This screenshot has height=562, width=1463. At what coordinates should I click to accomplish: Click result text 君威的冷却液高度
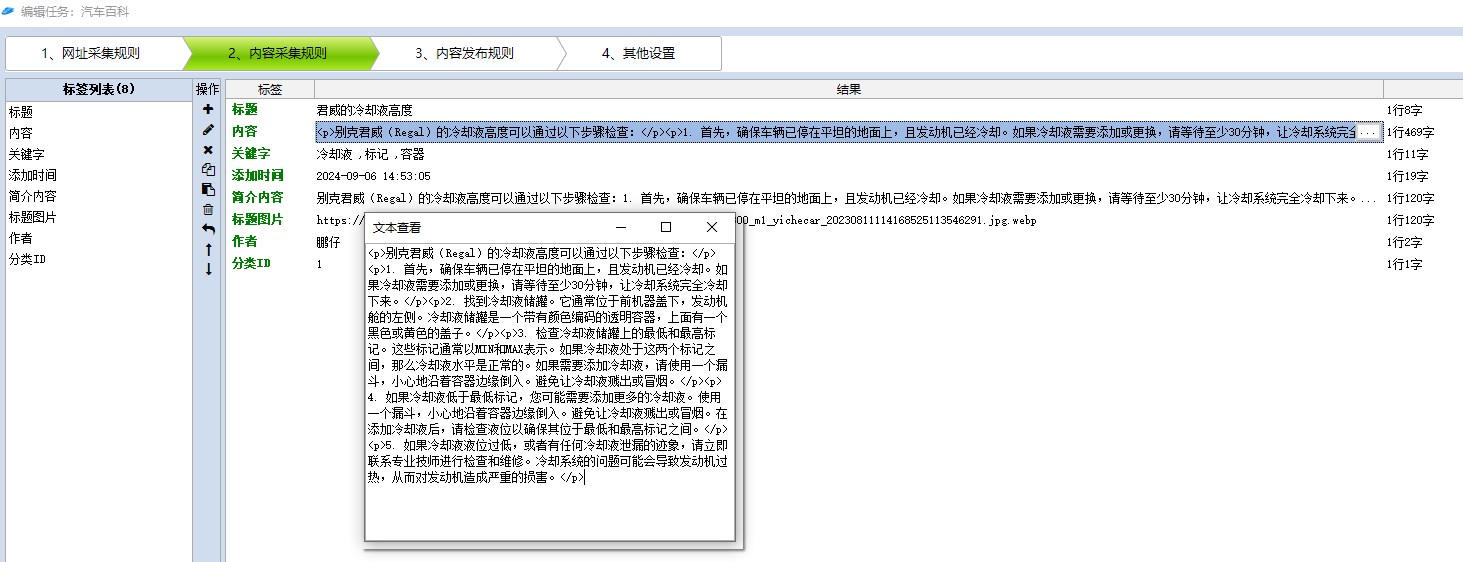[x=364, y=110]
